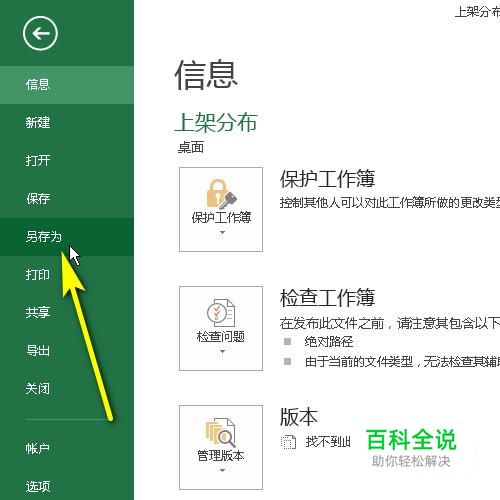
Task: Click the 检查工作簿 section heading
Action: tap(327, 298)
